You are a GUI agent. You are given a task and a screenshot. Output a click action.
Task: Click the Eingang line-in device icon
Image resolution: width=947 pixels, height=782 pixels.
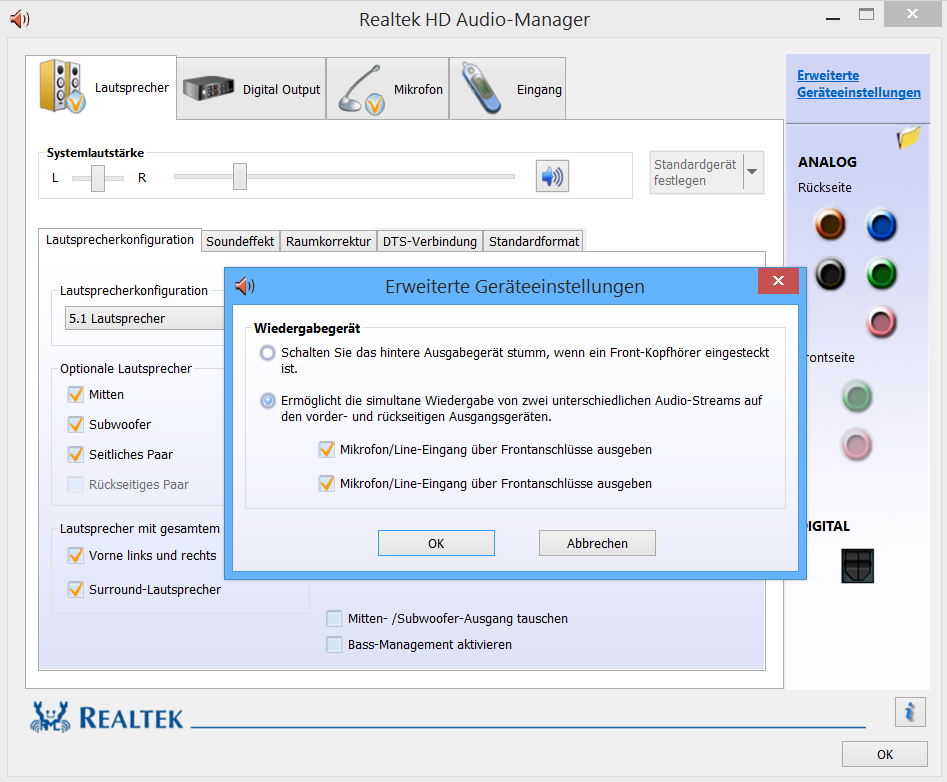481,89
